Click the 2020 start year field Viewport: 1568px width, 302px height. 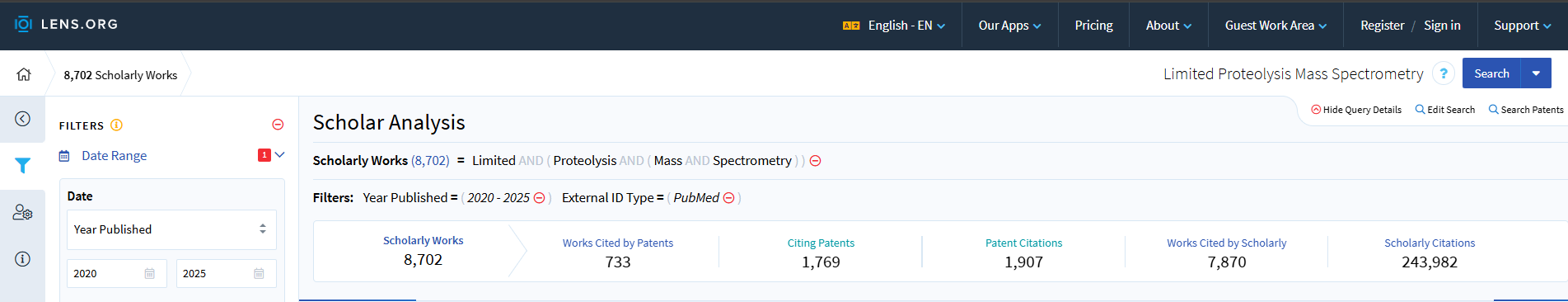[117, 274]
